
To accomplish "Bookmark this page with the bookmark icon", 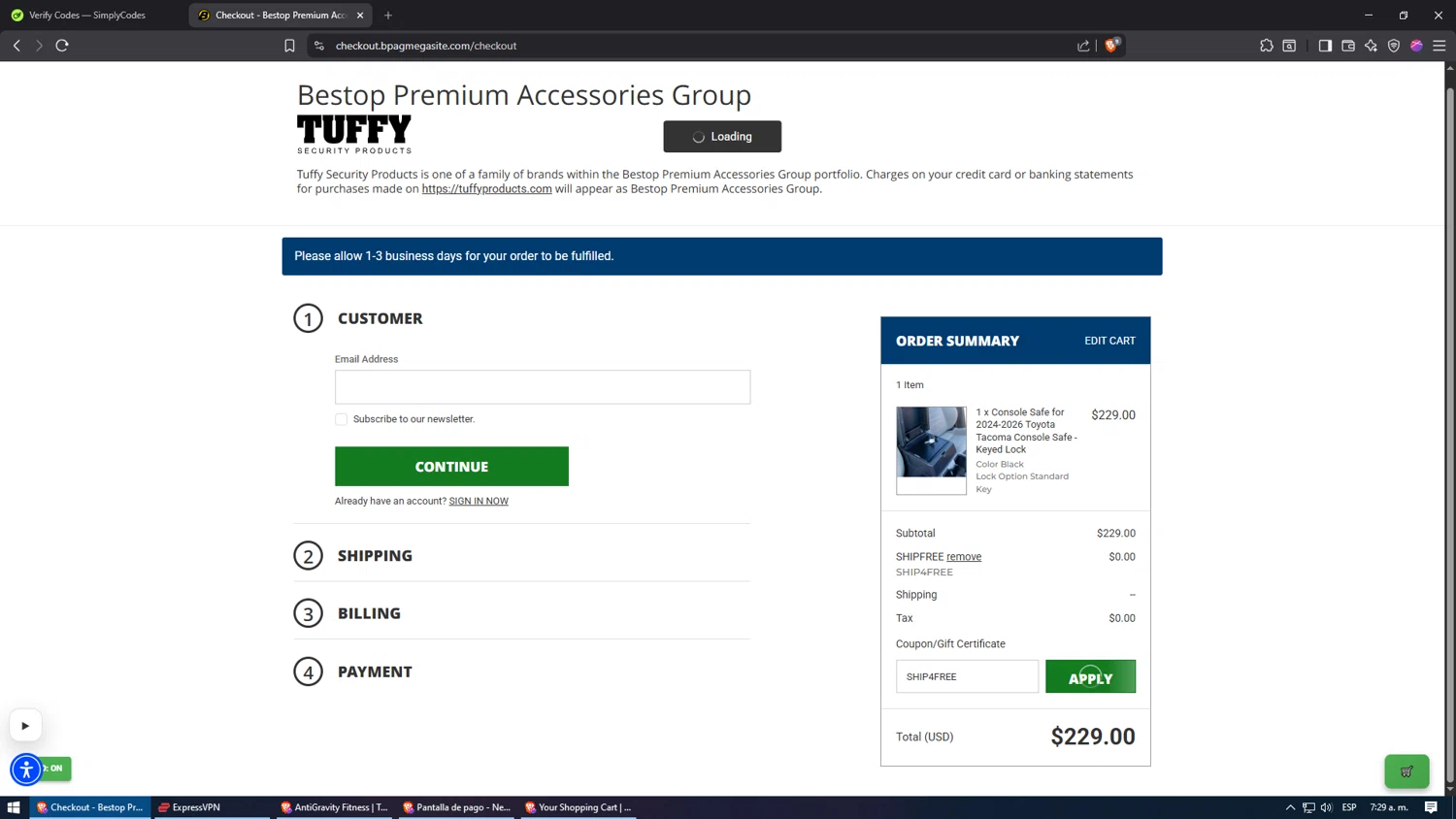I will point(289,46).
